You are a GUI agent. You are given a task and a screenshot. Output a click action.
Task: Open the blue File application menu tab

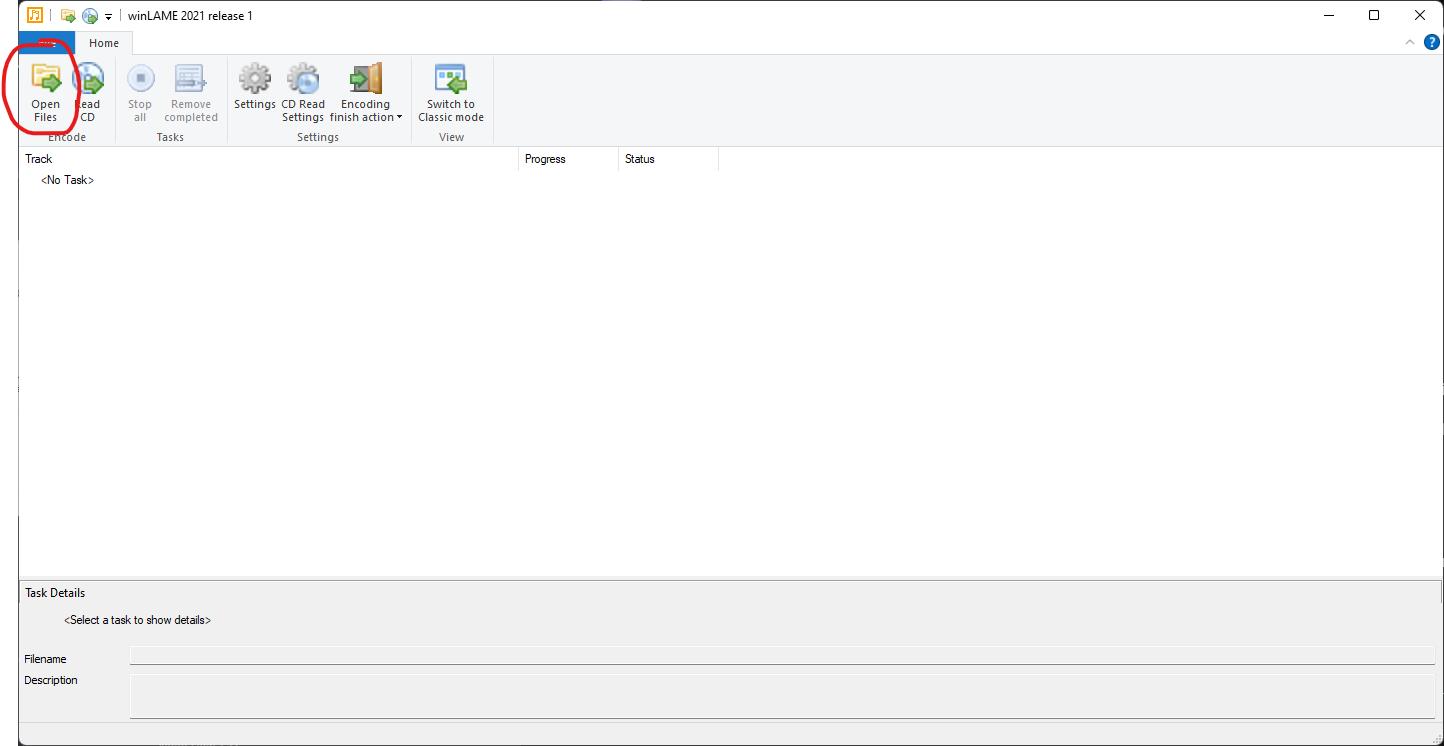coord(47,43)
